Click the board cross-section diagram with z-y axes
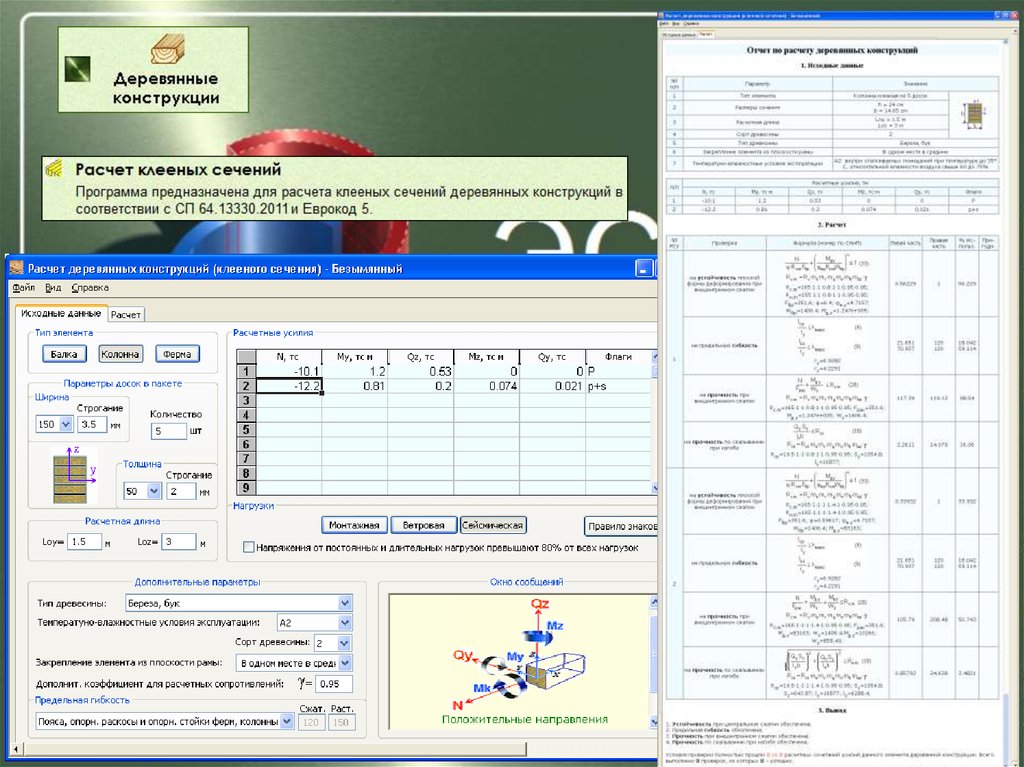This screenshot has height=767, width=1024. coord(69,476)
